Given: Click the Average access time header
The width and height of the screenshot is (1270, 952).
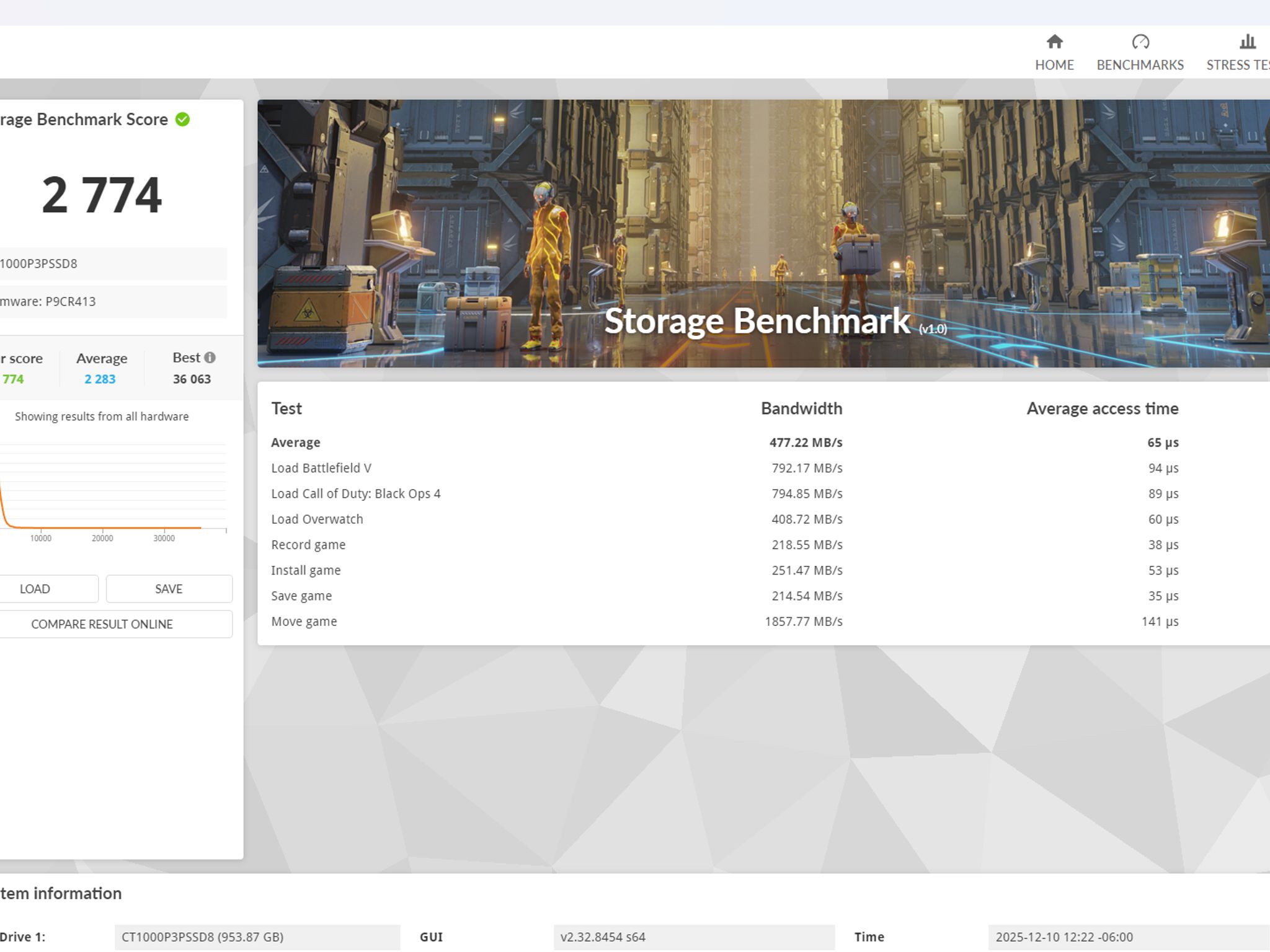Looking at the screenshot, I should 1102,408.
